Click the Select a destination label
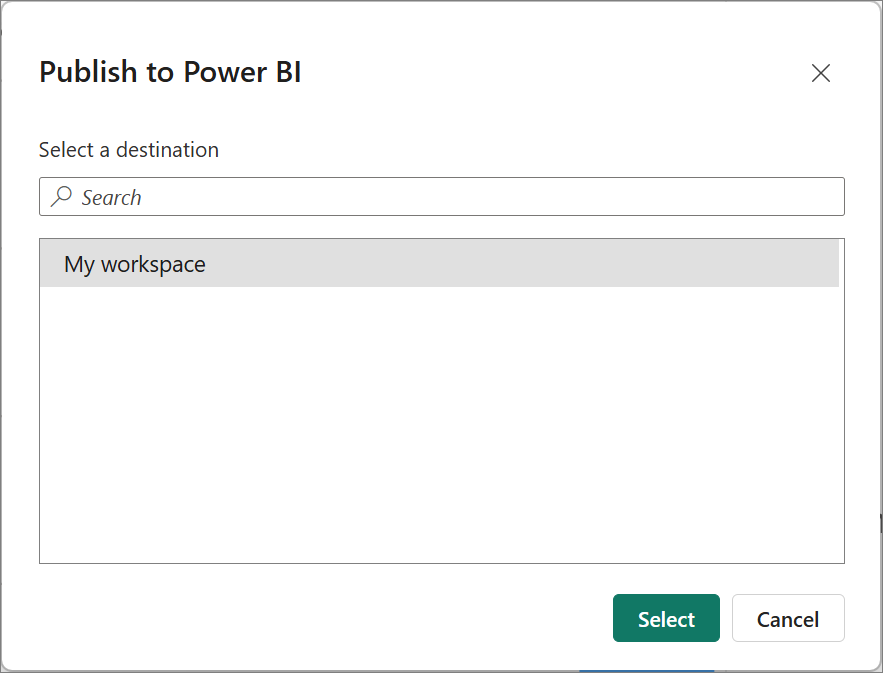Image resolution: width=883 pixels, height=673 pixels. (128, 150)
